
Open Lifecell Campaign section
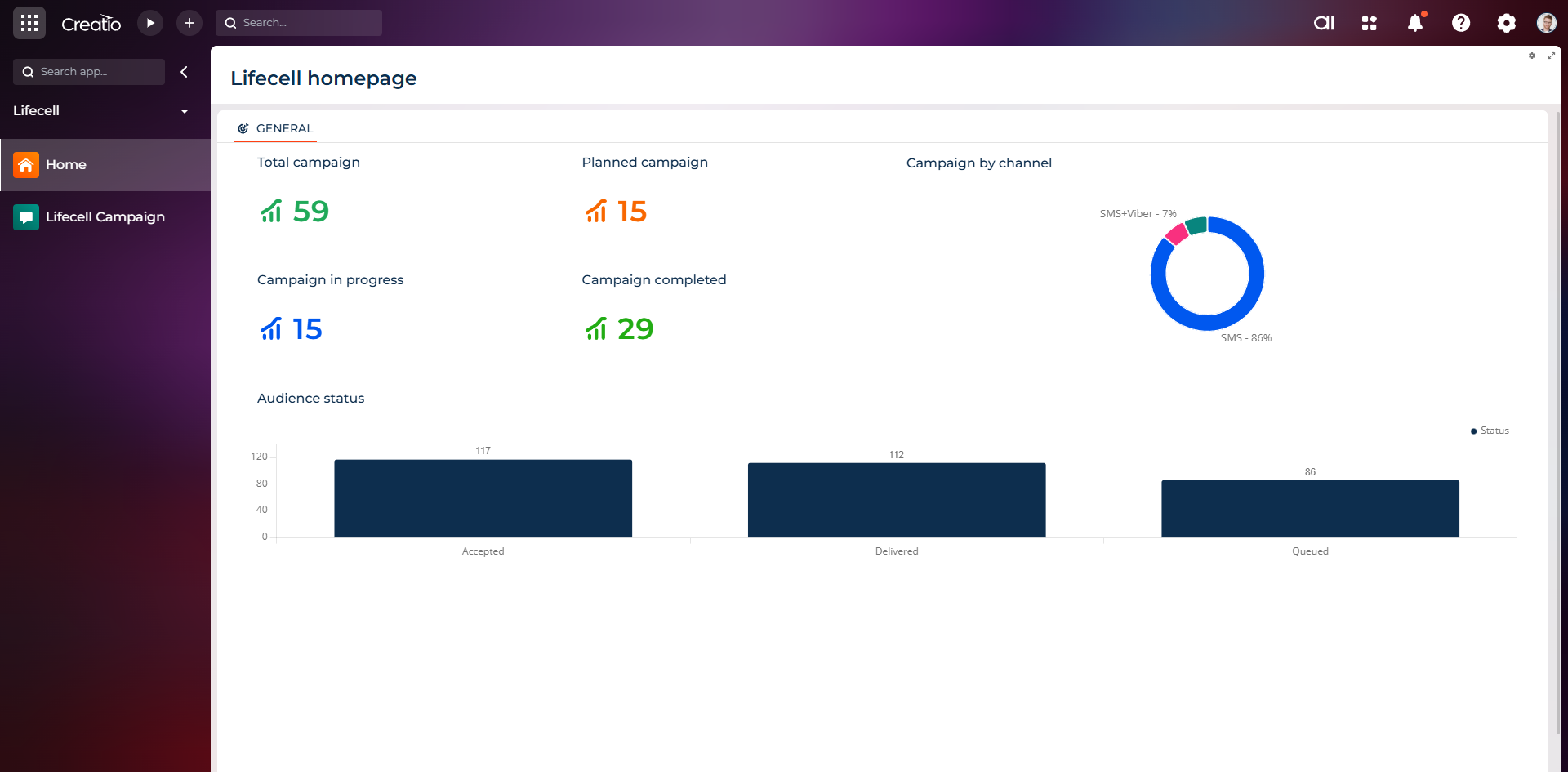coord(105,217)
